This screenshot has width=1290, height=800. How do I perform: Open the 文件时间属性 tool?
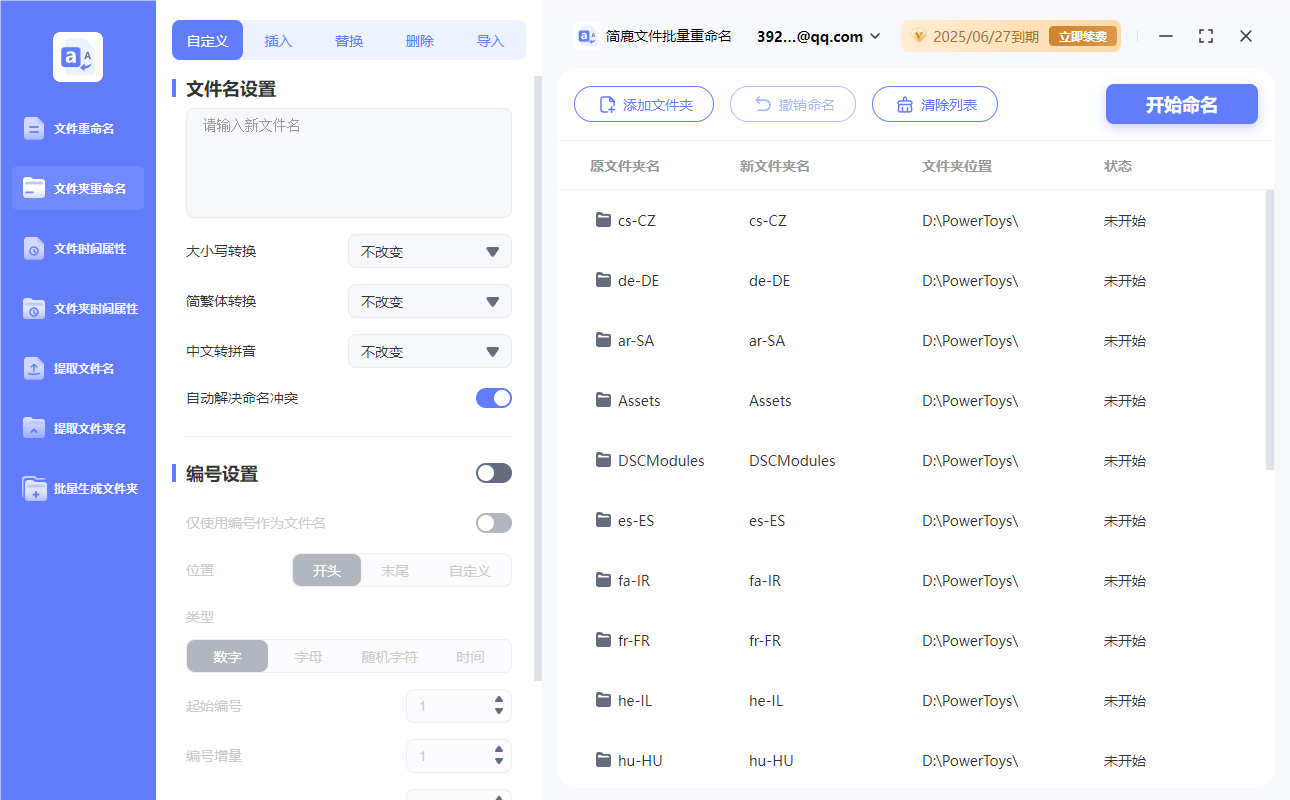click(77, 248)
